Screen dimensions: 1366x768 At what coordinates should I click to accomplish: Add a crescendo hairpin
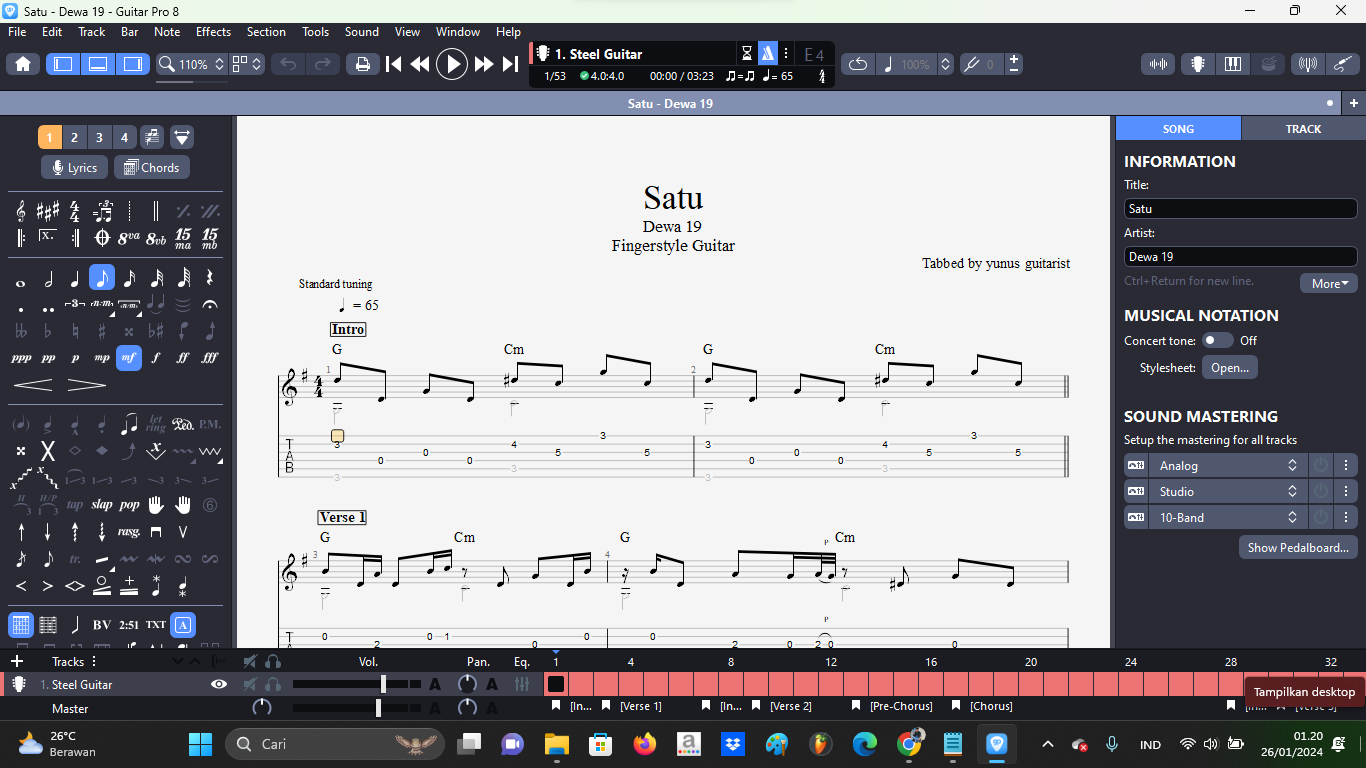[33, 384]
